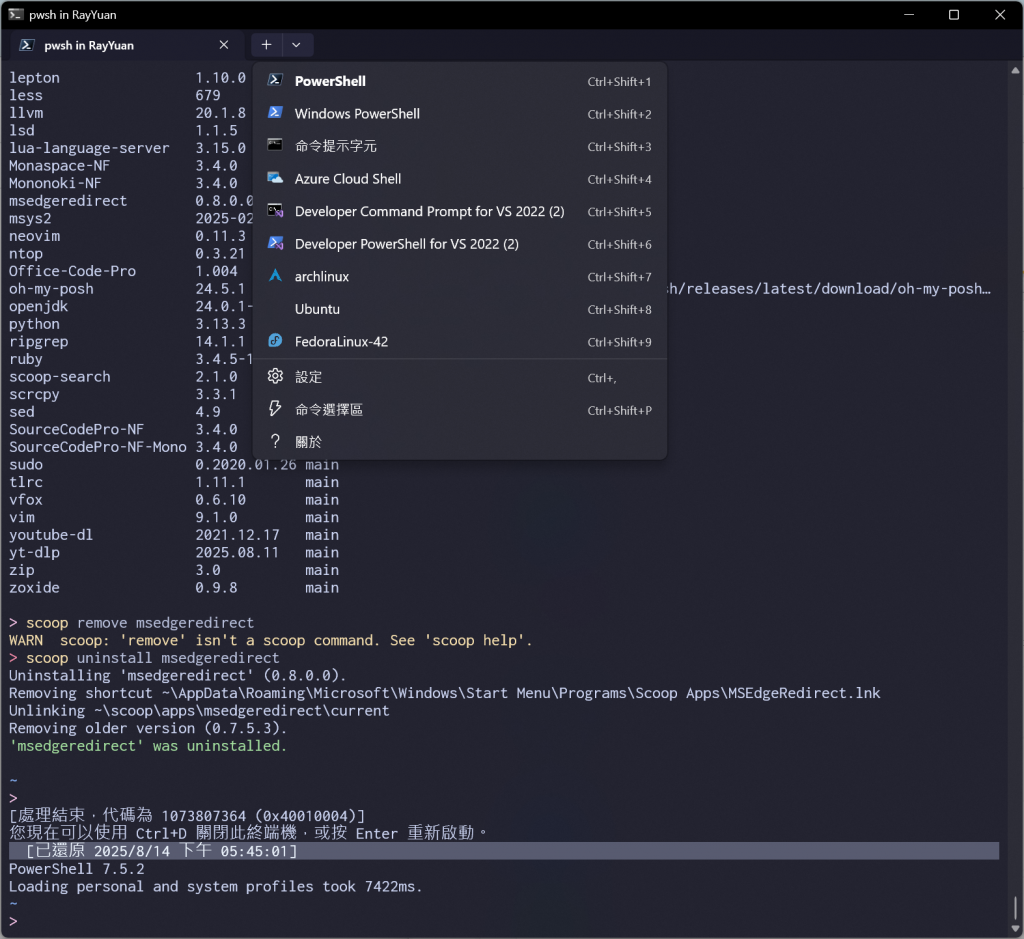1024x939 pixels.
Task: Click the 'Unlinking ~\scoop\apps' output line
Action: pos(199,710)
